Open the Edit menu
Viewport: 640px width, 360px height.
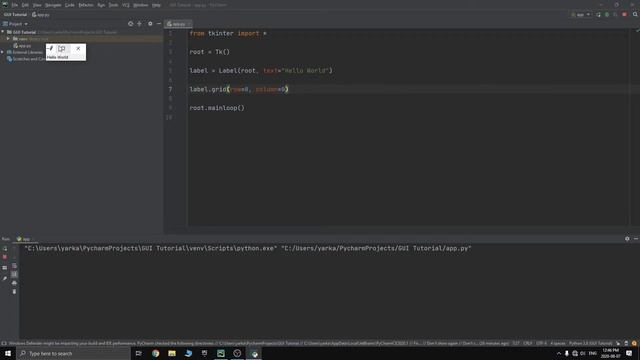25,5
